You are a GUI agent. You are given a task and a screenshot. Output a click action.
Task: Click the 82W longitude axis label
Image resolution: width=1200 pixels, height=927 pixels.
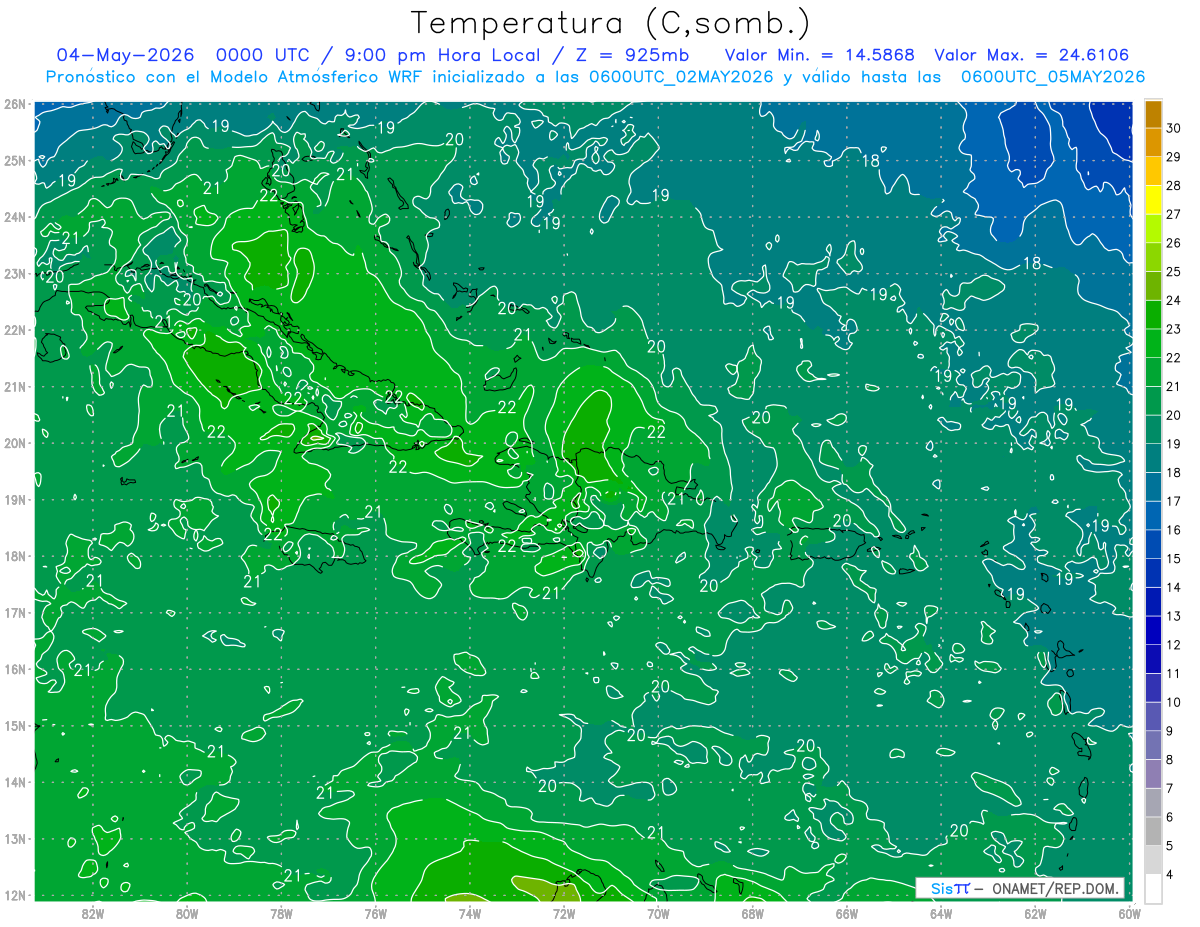[93, 913]
